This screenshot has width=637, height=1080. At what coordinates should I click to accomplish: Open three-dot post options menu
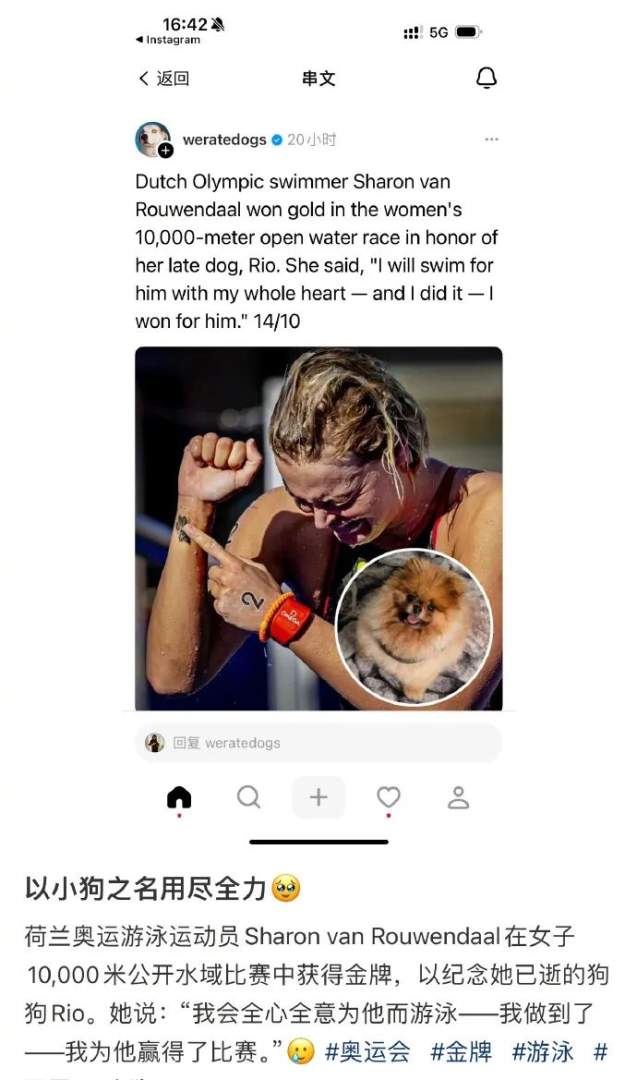click(x=491, y=139)
